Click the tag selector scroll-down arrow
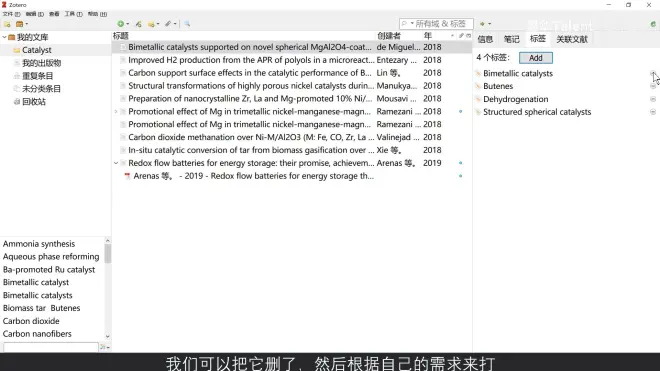The width and height of the screenshot is (660, 371). coord(108,336)
